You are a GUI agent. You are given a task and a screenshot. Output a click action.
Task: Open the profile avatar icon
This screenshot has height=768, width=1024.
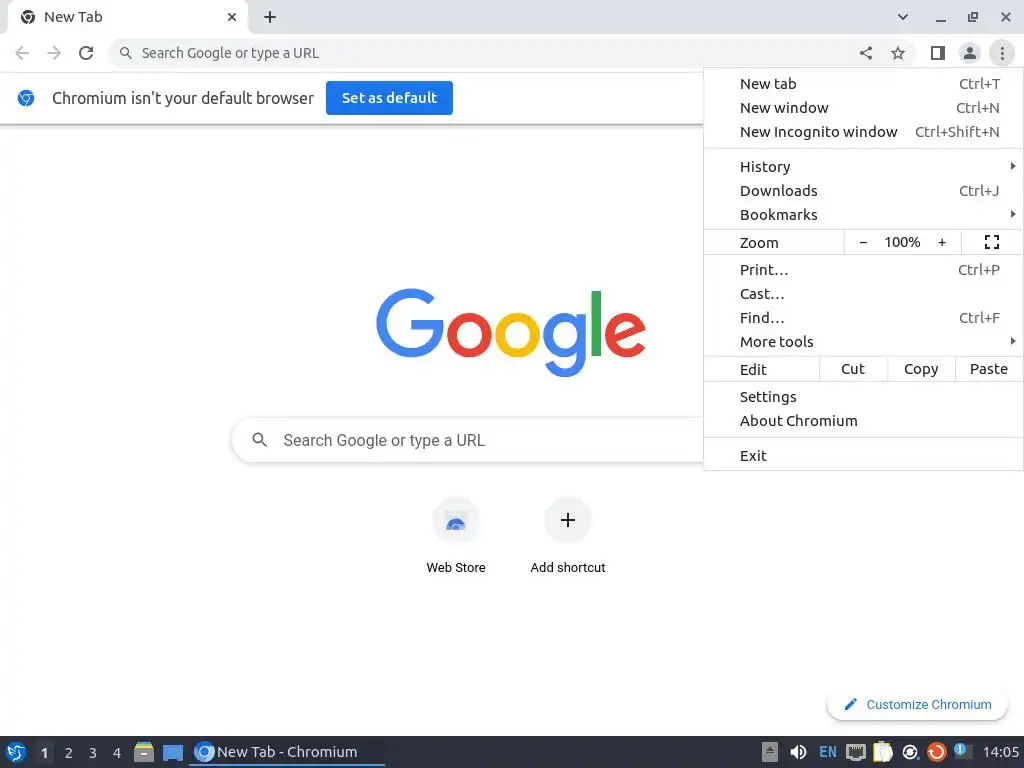(970, 53)
